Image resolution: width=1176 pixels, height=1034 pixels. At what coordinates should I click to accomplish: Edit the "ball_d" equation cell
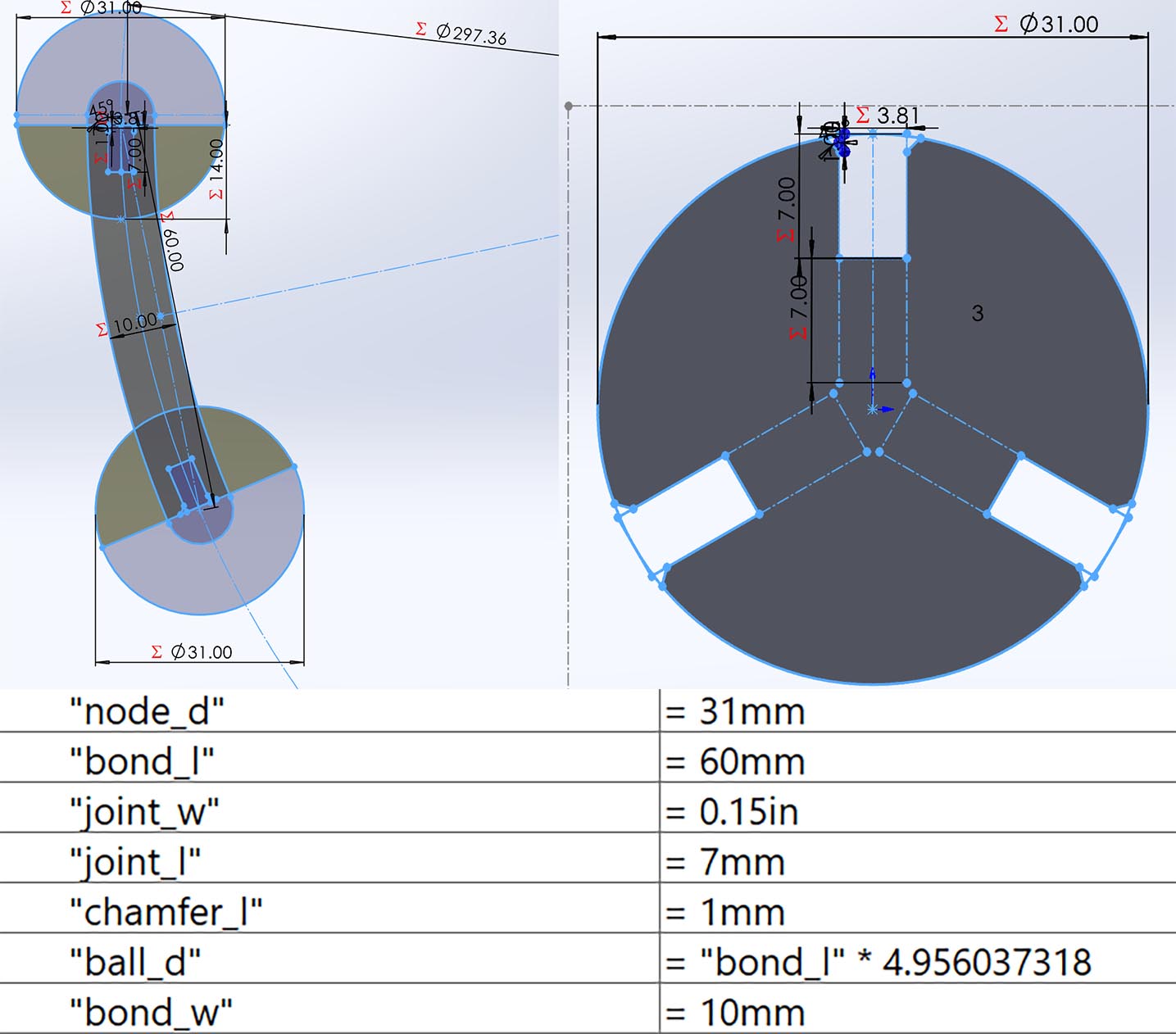point(895,963)
